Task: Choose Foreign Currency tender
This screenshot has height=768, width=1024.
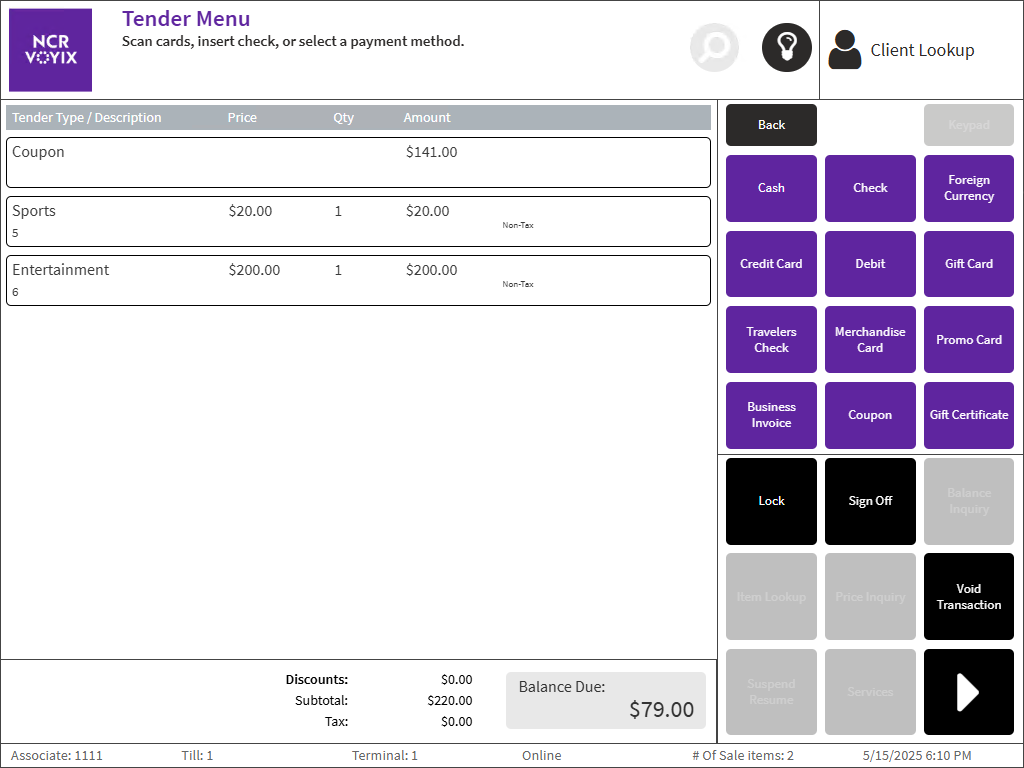Action: point(968,188)
